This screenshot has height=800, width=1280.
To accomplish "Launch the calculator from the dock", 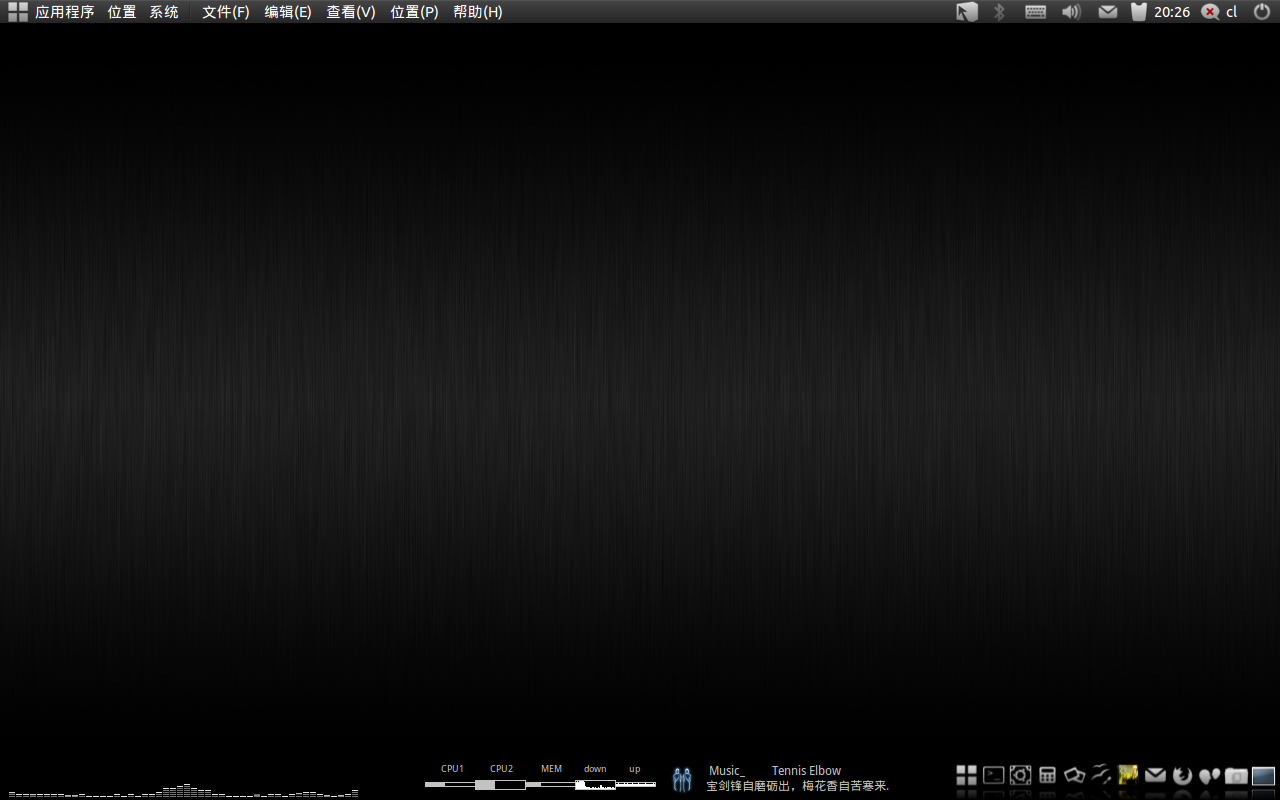I will [x=1047, y=775].
